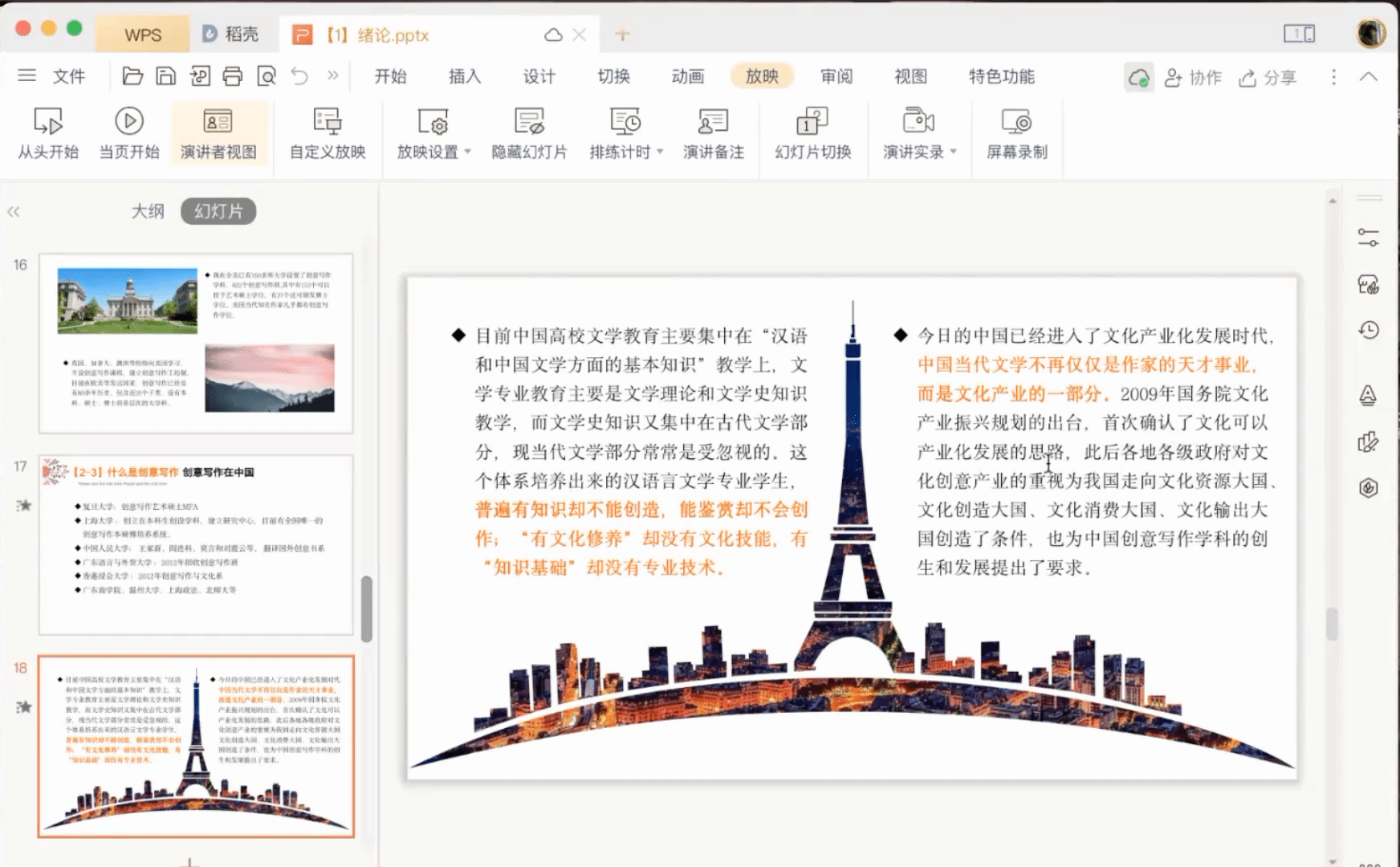The height and width of the screenshot is (867, 1400).
Task: Expand 排练计时 dropdown arrow
Action: point(660,152)
